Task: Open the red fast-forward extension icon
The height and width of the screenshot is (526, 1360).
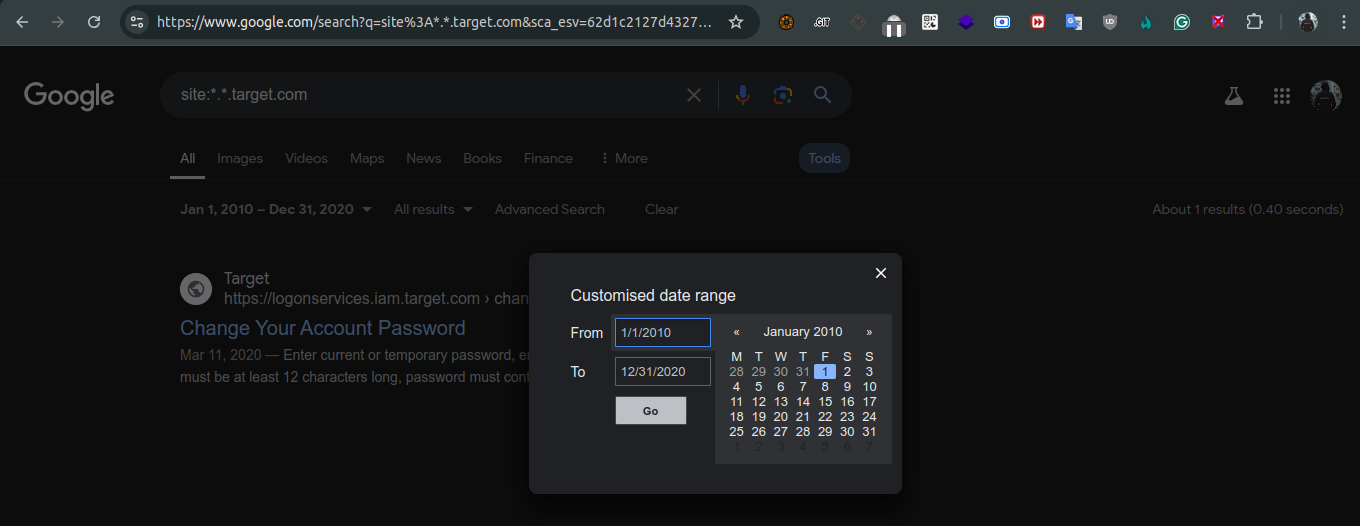Action: pyautogui.click(x=1038, y=21)
